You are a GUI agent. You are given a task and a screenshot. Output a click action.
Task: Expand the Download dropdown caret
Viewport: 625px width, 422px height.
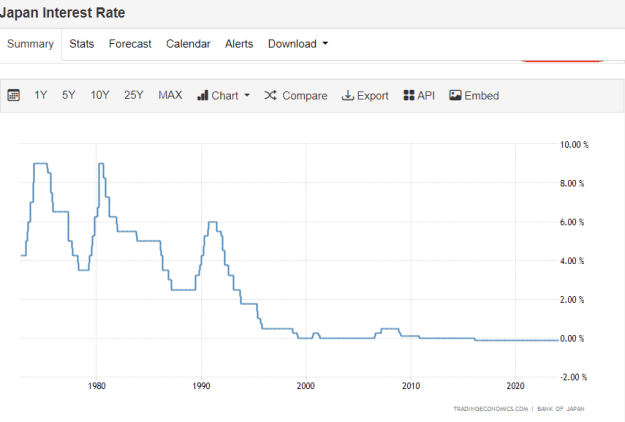coord(325,43)
